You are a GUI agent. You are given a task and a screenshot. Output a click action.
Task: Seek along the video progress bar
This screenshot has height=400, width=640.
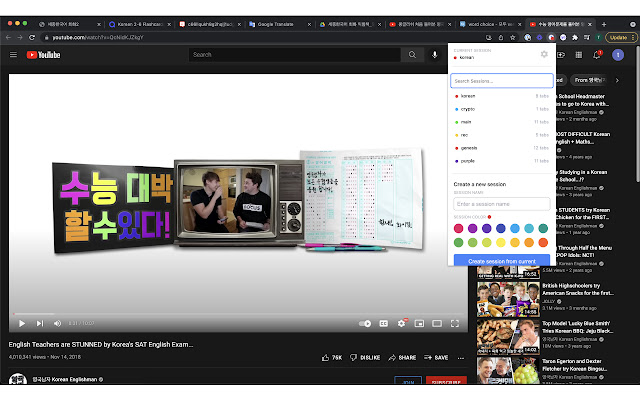coord(238,314)
